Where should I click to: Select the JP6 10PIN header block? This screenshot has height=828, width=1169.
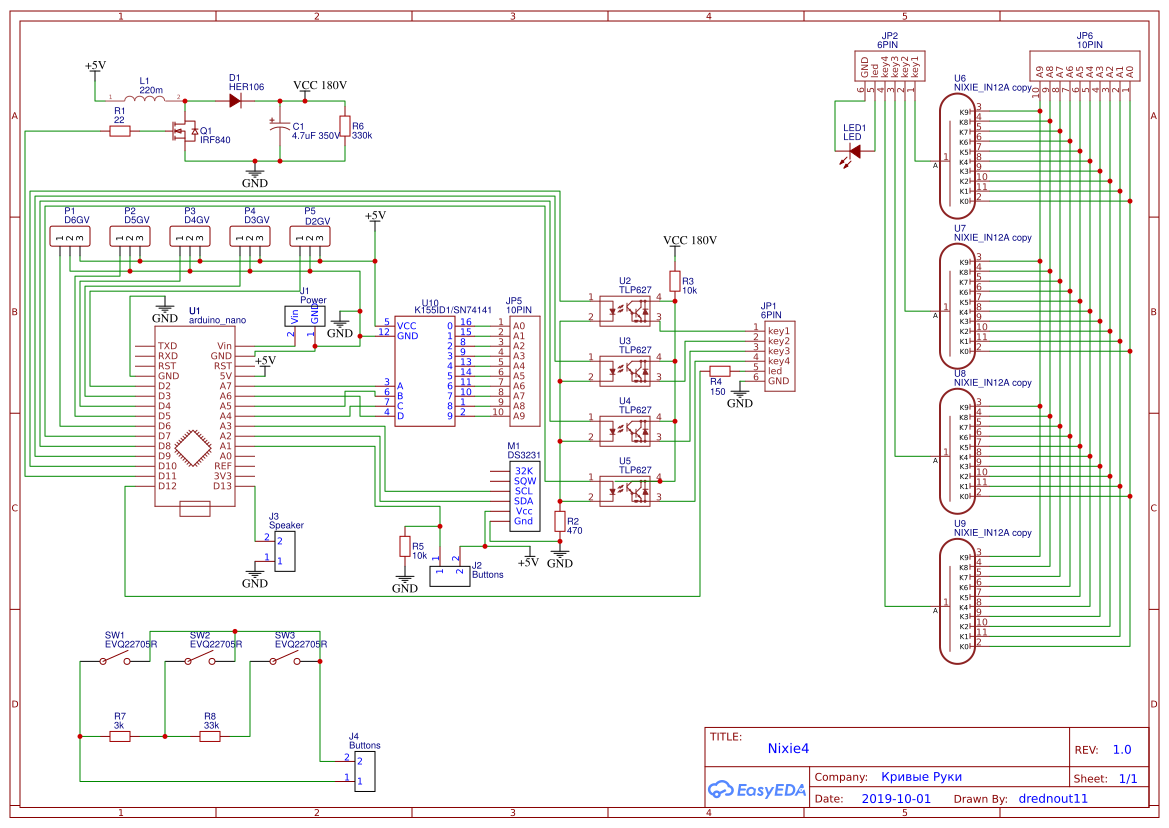pyautogui.click(x=1085, y=65)
